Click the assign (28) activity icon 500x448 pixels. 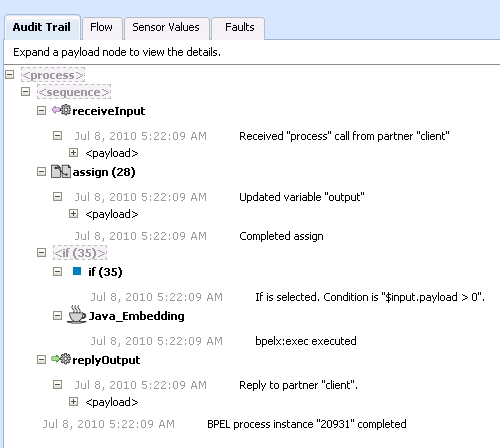click(61, 171)
